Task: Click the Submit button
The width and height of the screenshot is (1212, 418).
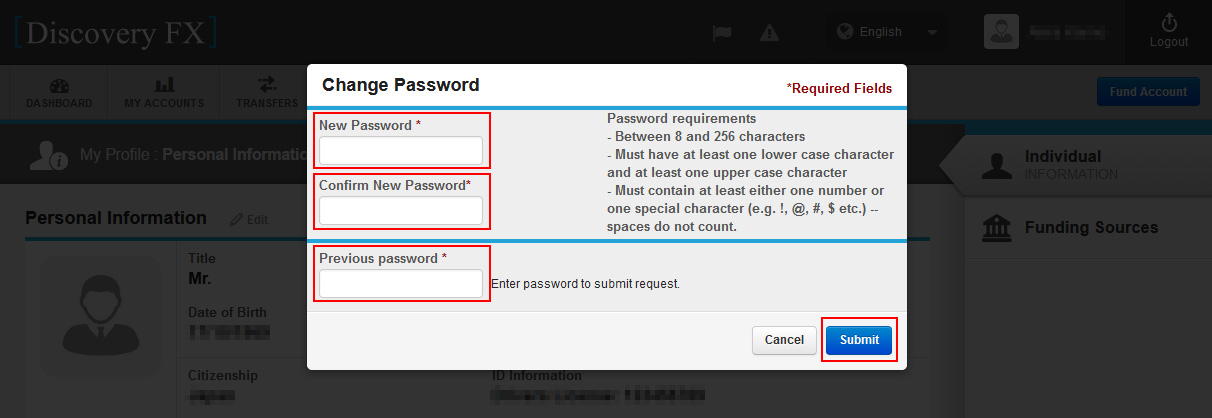Action: pyautogui.click(x=859, y=340)
